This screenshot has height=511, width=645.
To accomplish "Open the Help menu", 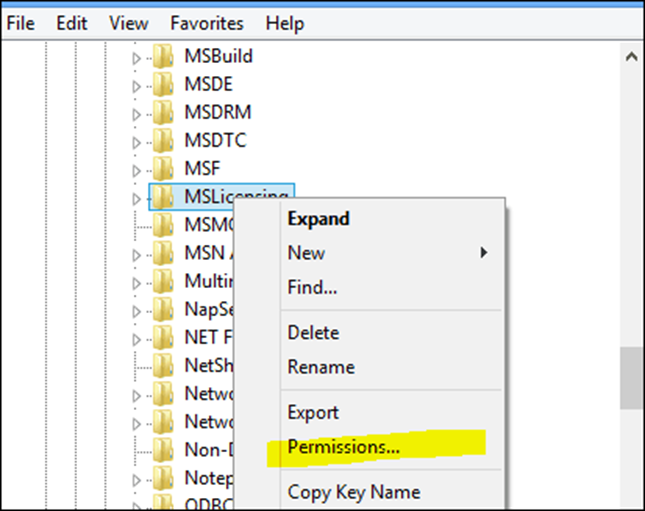I will (285, 23).
